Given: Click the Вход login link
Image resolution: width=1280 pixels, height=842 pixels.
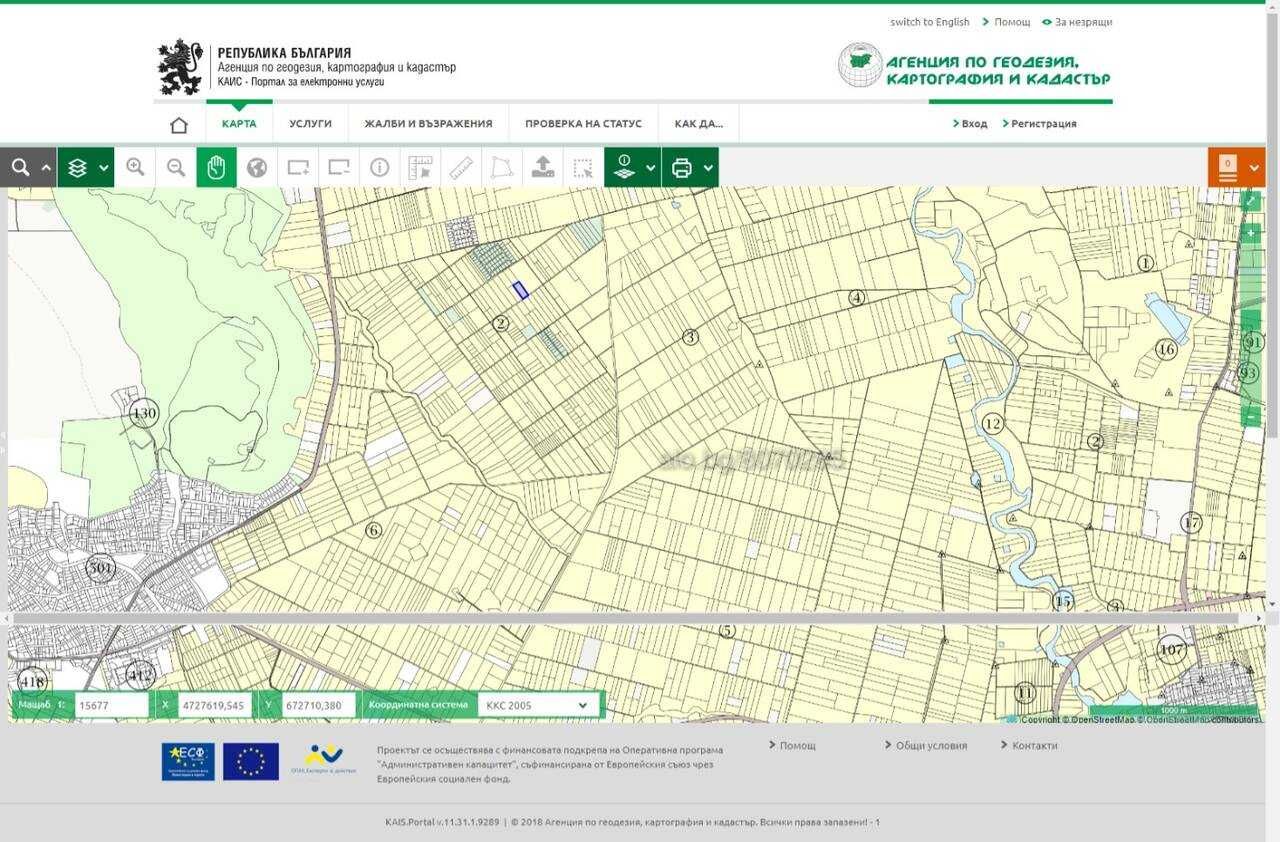Looking at the screenshot, I should [x=974, y=124].
